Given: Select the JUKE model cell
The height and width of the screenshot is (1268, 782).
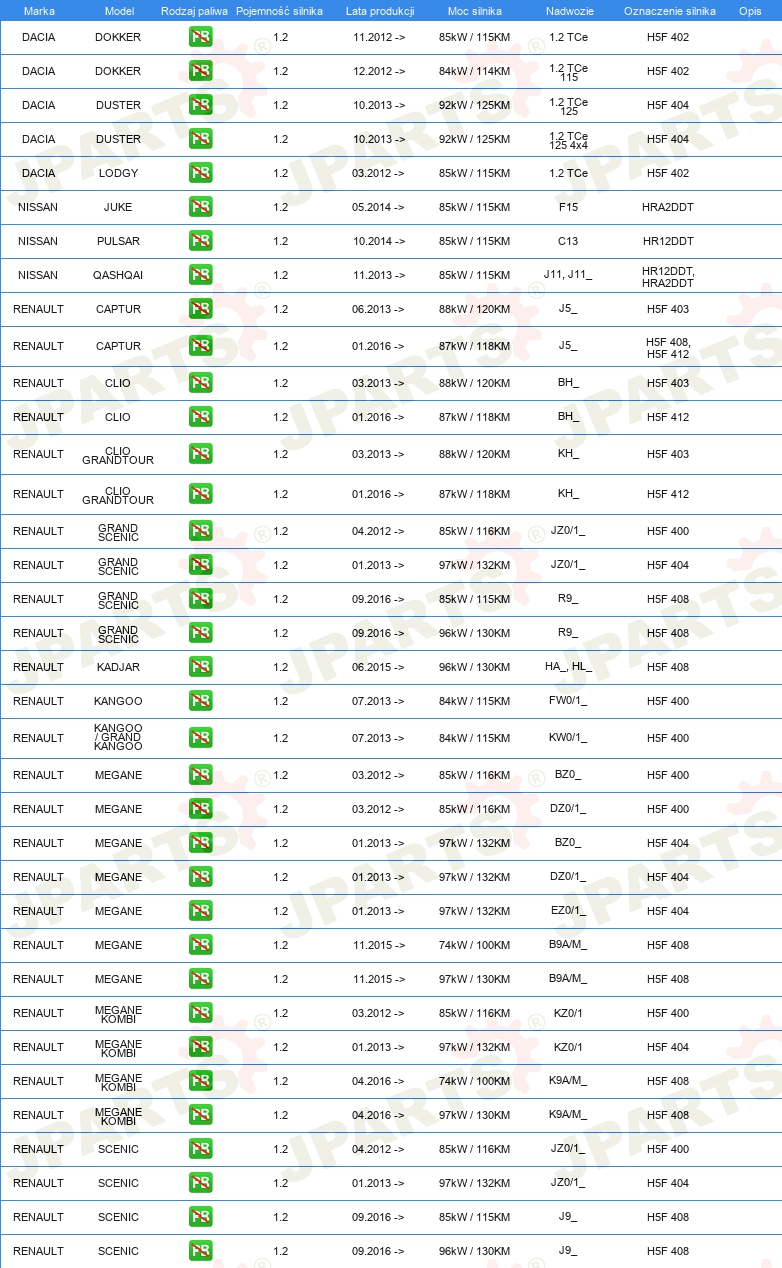Looking at the screenshot, I should pyautogui.click(x=118, y=207).
